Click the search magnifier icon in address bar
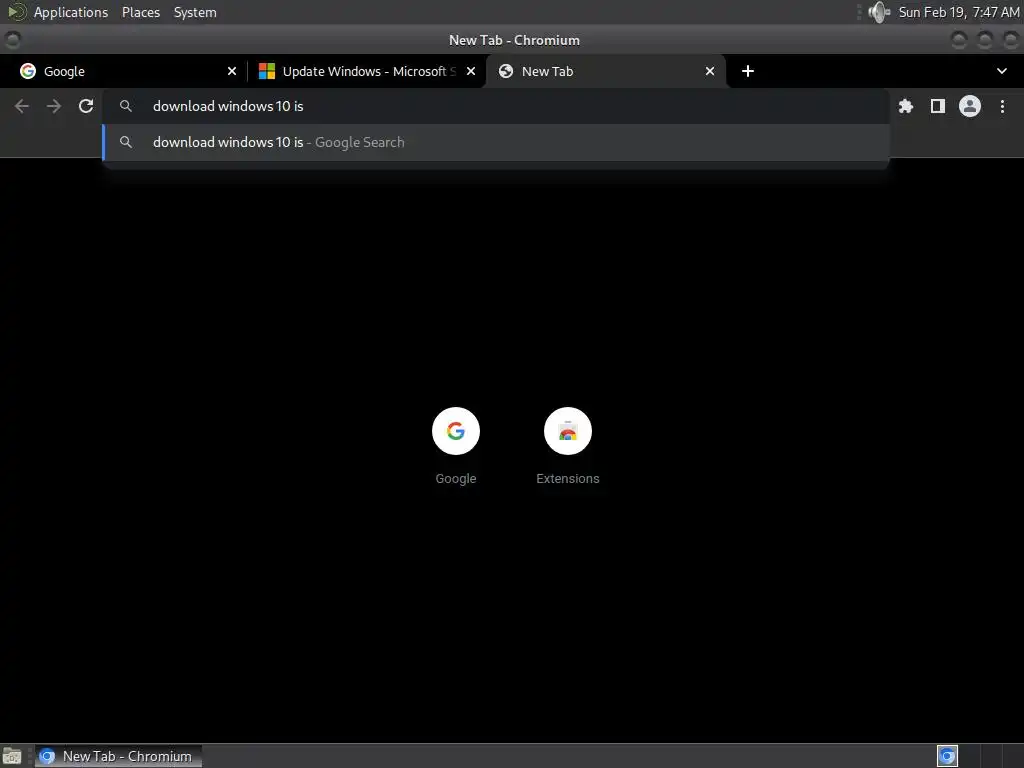 click(125, 106)
